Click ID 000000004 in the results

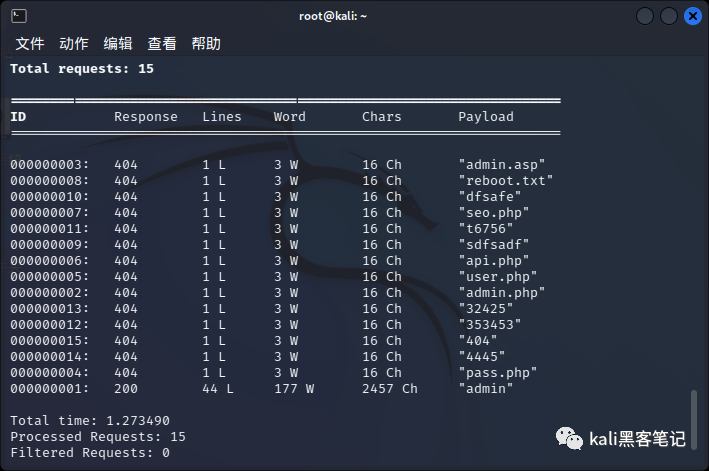point(50,373)
